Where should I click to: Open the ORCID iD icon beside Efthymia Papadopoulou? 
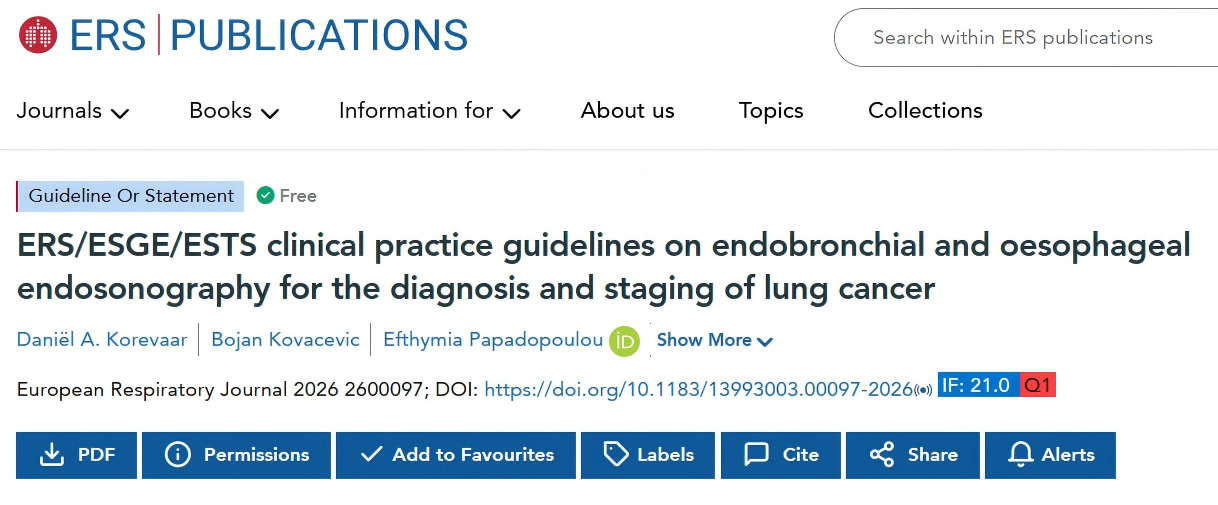point(624,341)
